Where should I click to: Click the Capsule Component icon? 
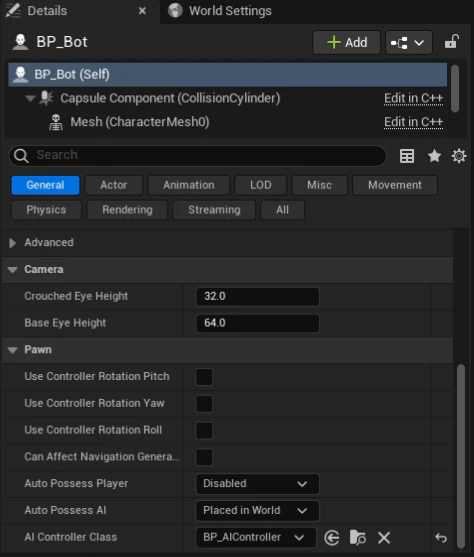pos(46,98)
